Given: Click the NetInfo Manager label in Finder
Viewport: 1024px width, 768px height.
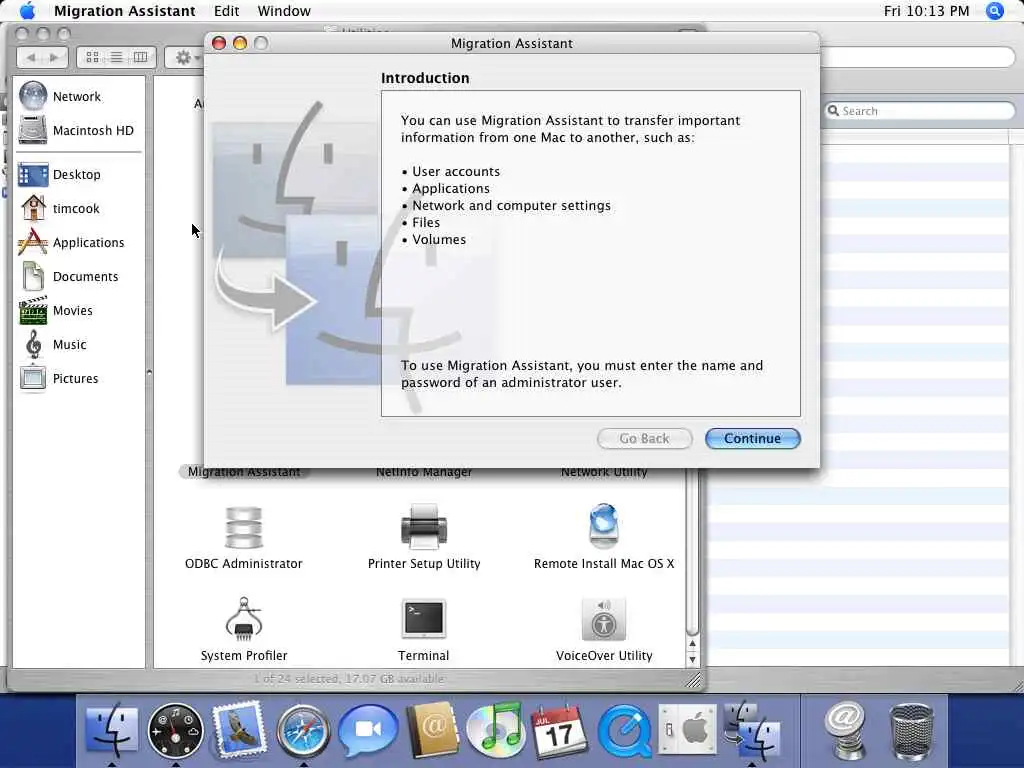Looking at the screenshot, I should (x=424, y=472).
